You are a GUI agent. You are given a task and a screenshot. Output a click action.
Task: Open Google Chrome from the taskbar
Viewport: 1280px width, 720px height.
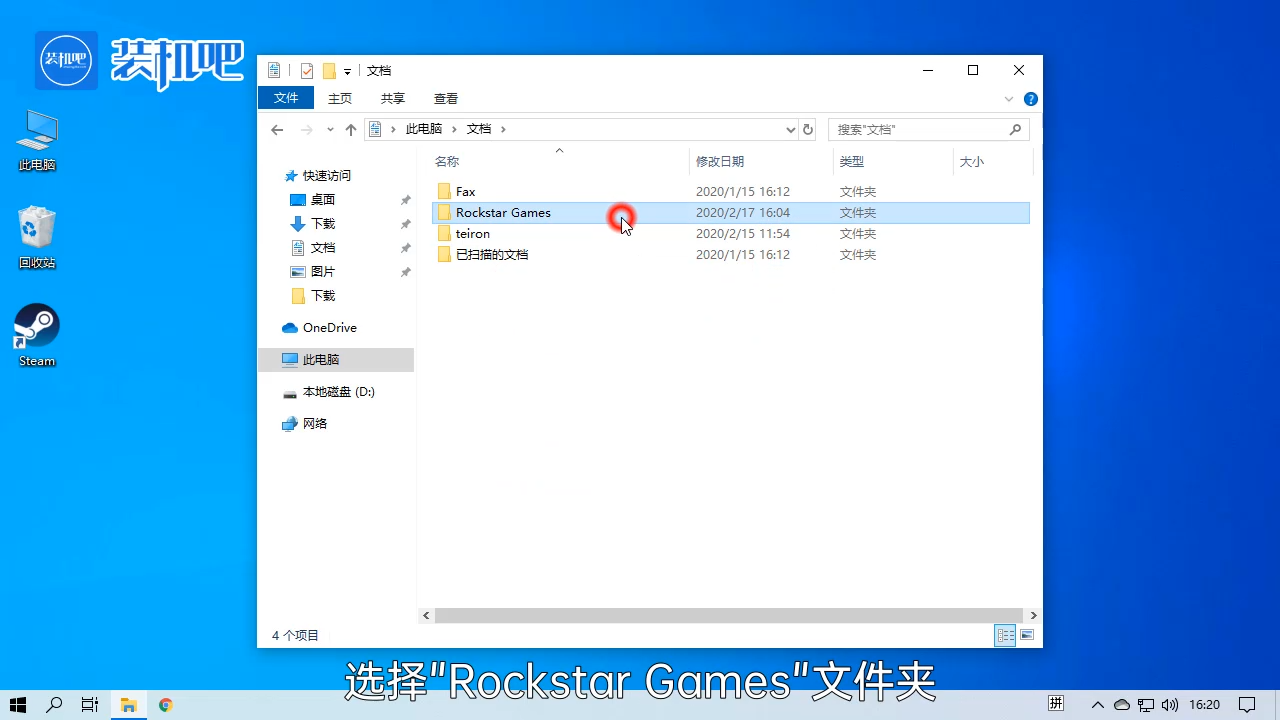[165, 704]
